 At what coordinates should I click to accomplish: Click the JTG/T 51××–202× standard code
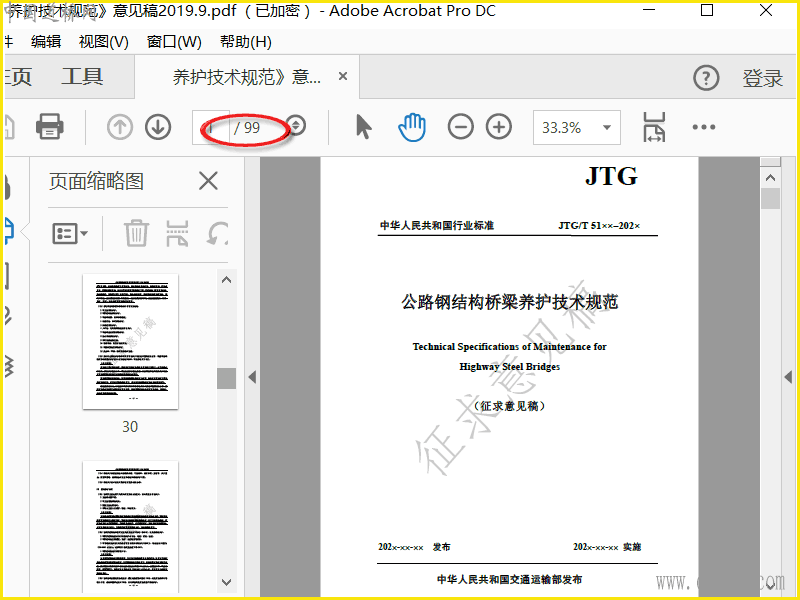tap(599, 226)
